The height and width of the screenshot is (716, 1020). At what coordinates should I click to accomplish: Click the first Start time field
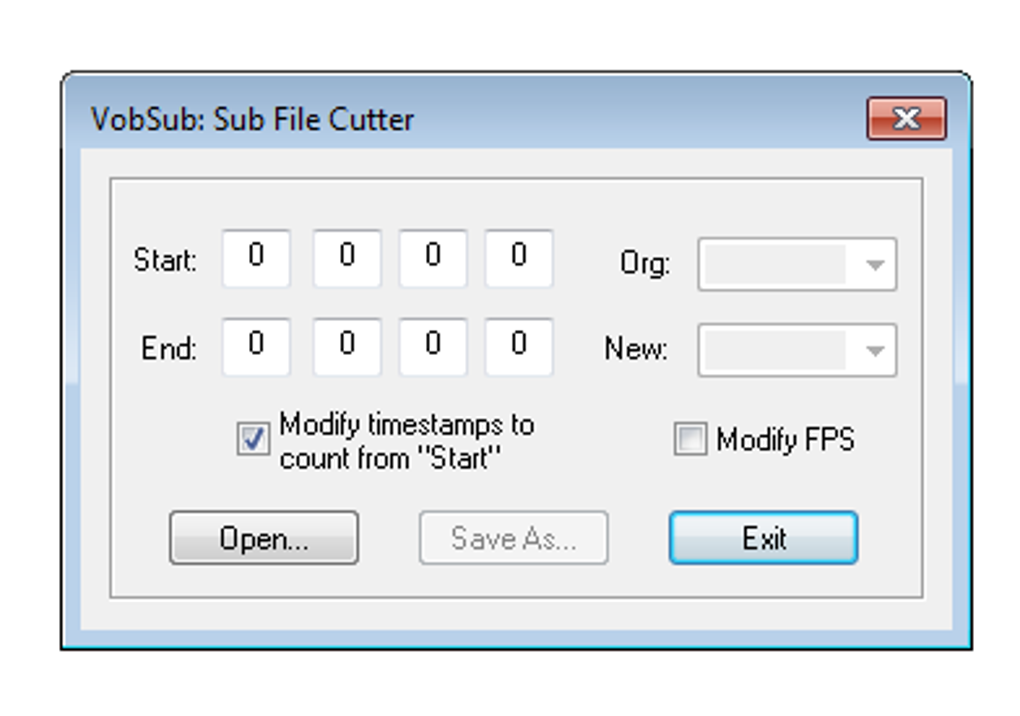256,259
